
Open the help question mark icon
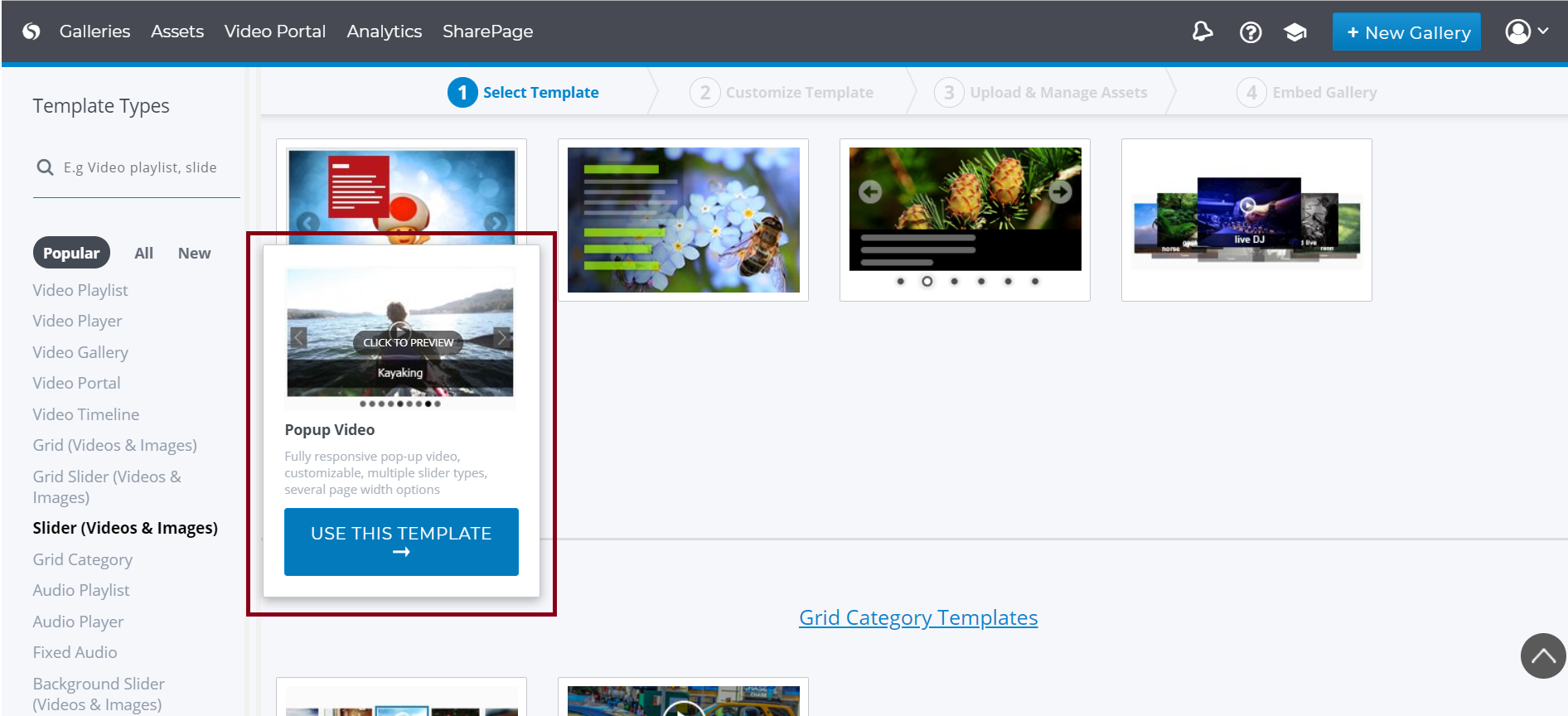pos(1250,32)
